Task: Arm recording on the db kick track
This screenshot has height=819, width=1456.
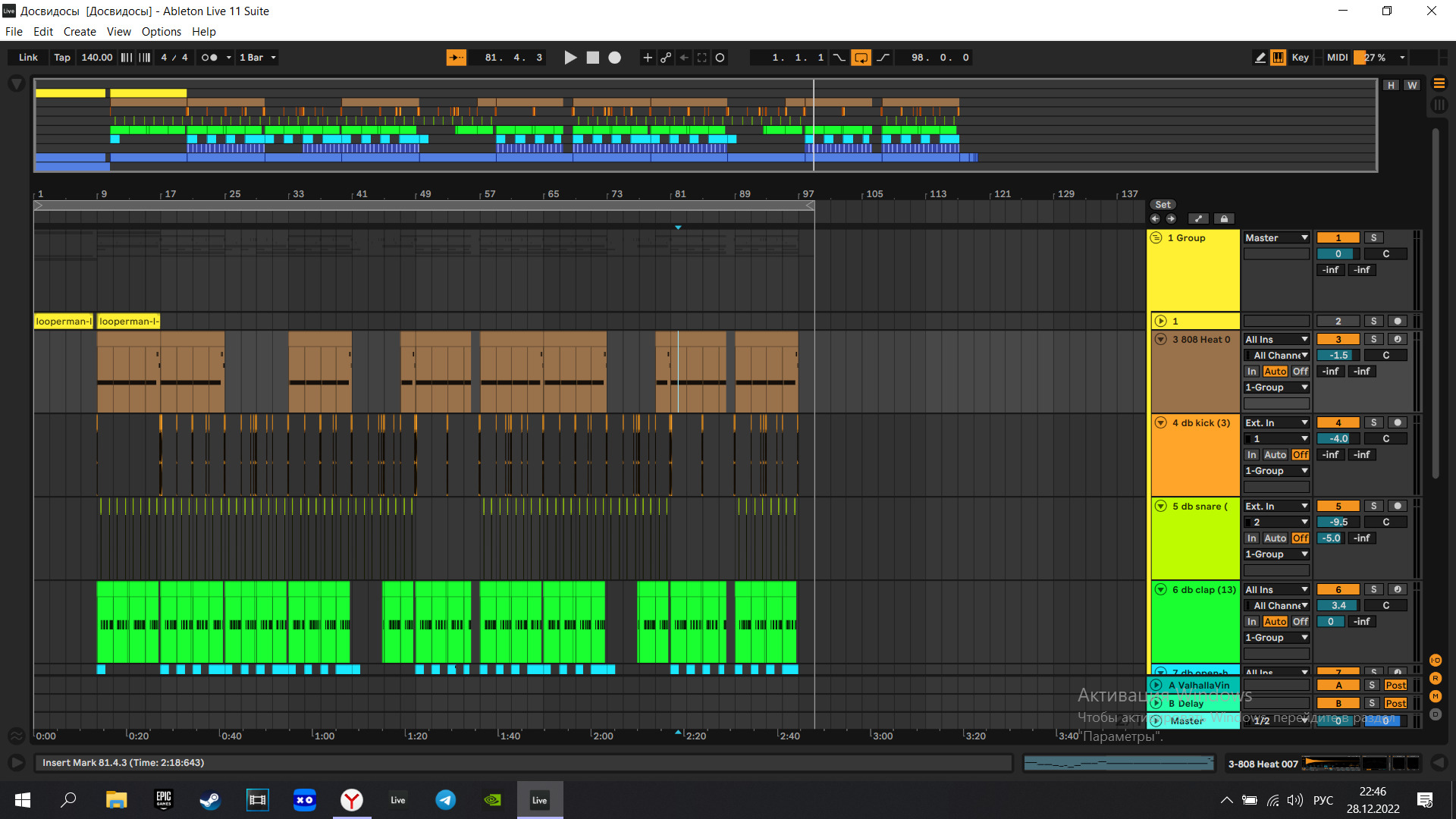Action: [x=1398, y=423]
